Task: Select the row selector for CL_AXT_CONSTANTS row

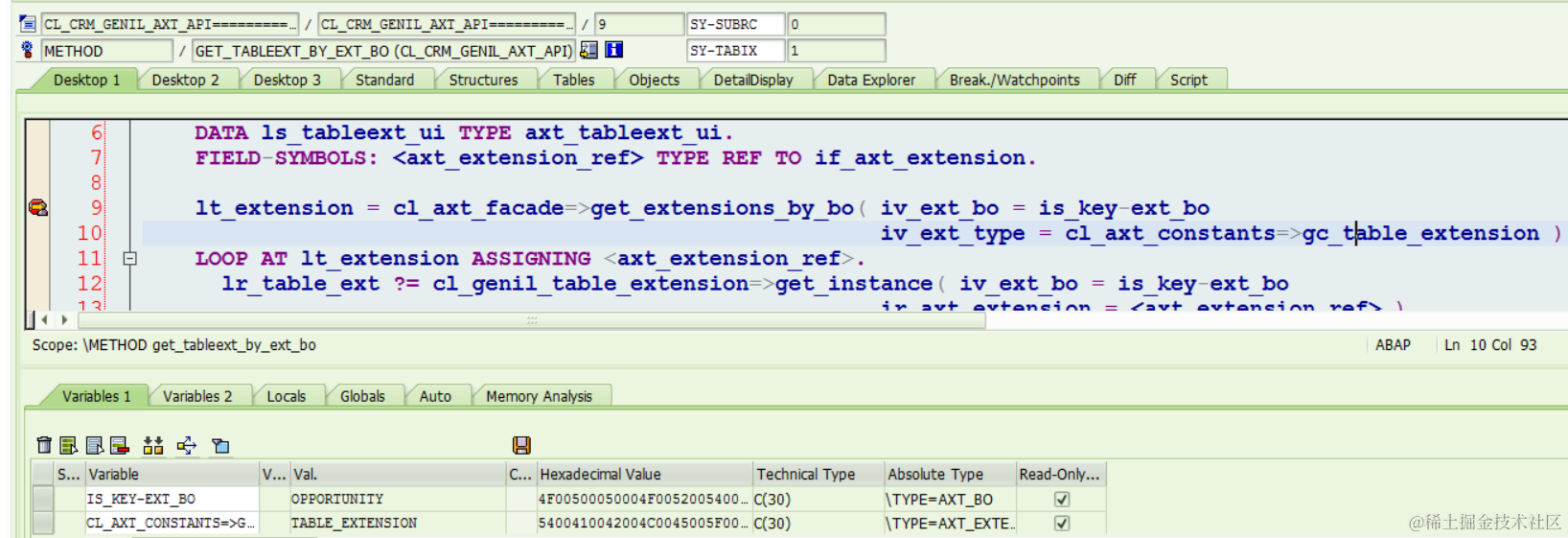Action: (x=43, y=523)
